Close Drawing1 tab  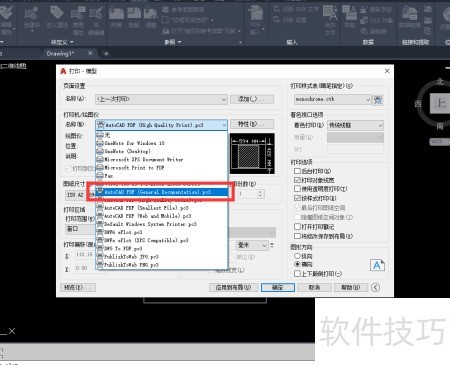(x=90, y=53)
